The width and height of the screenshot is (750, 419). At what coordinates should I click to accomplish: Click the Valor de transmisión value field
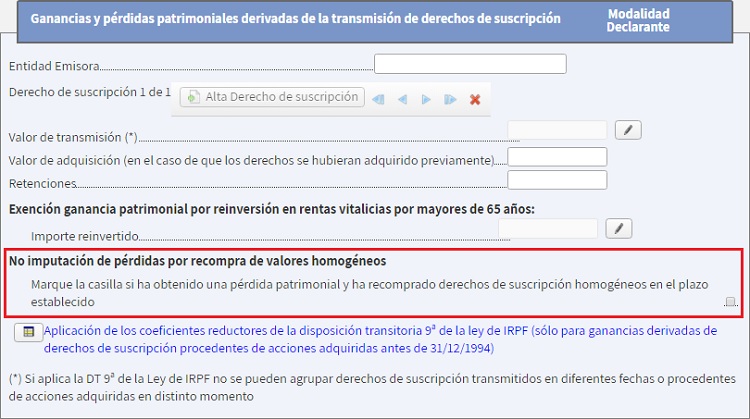click(x=557, y=130)
